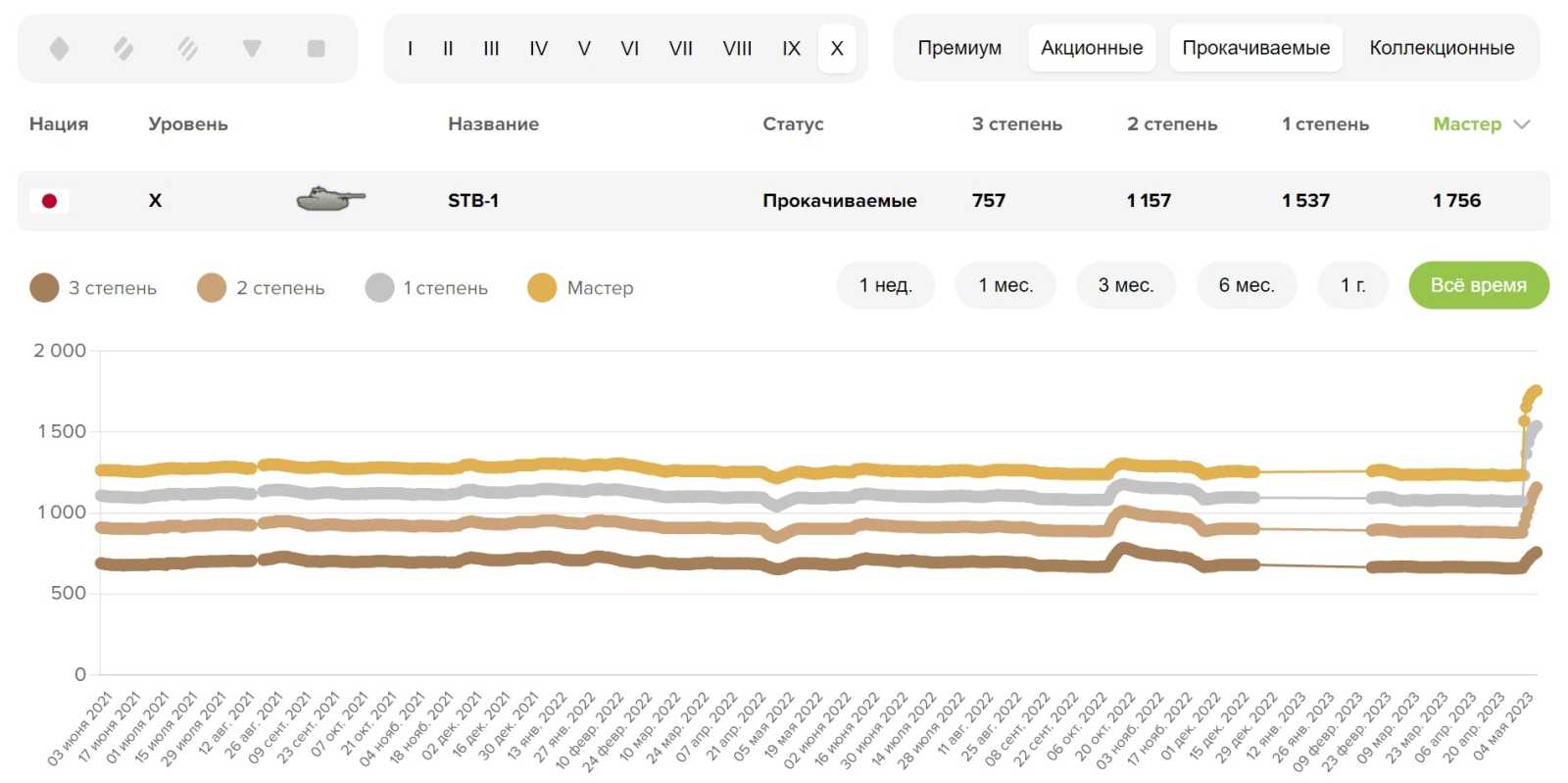
Task: Toggle the Акционные status filter
Action: coord(1091,48)
